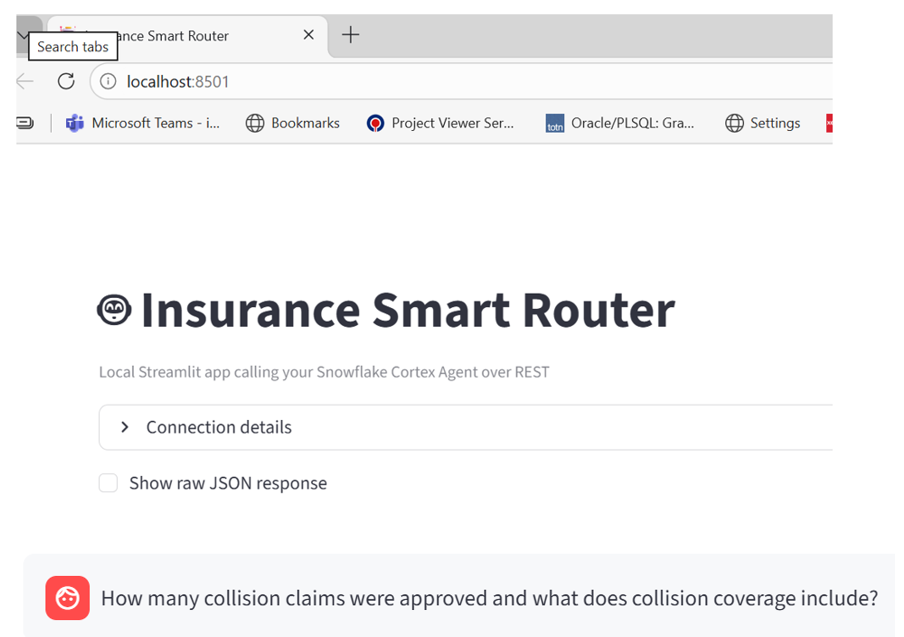Open the Search tabs dropdown
This screenshot has width=904, height=637.
(23, 35)
